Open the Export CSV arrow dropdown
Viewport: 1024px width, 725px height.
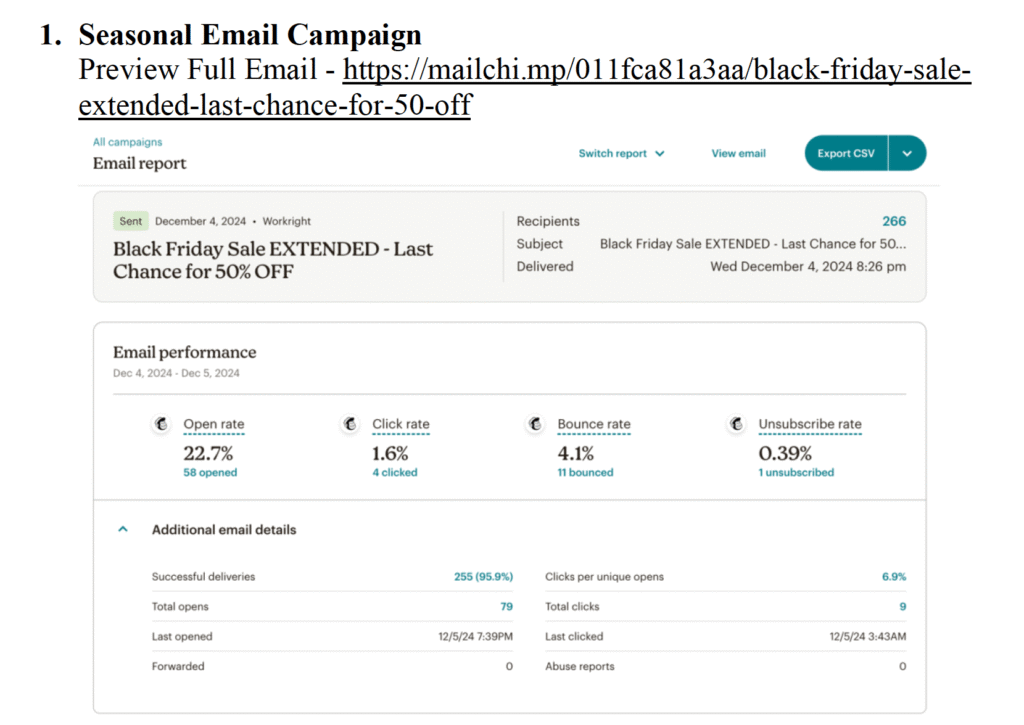[907, 153]
